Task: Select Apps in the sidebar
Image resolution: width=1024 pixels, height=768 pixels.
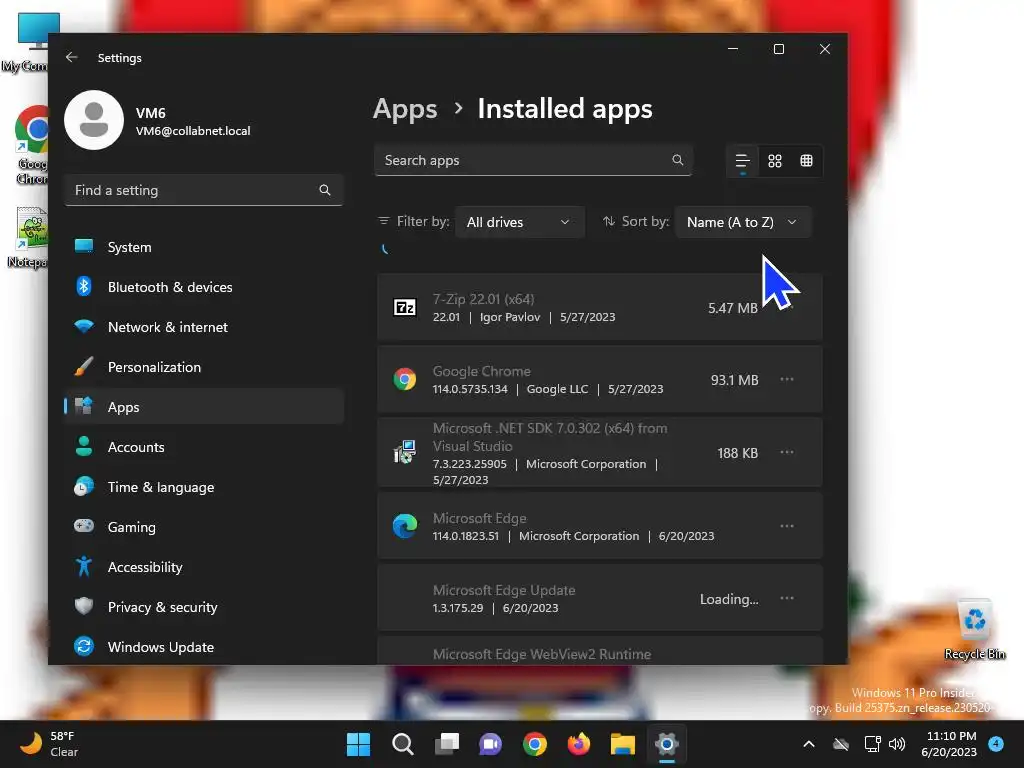Action: click(204, 407)
